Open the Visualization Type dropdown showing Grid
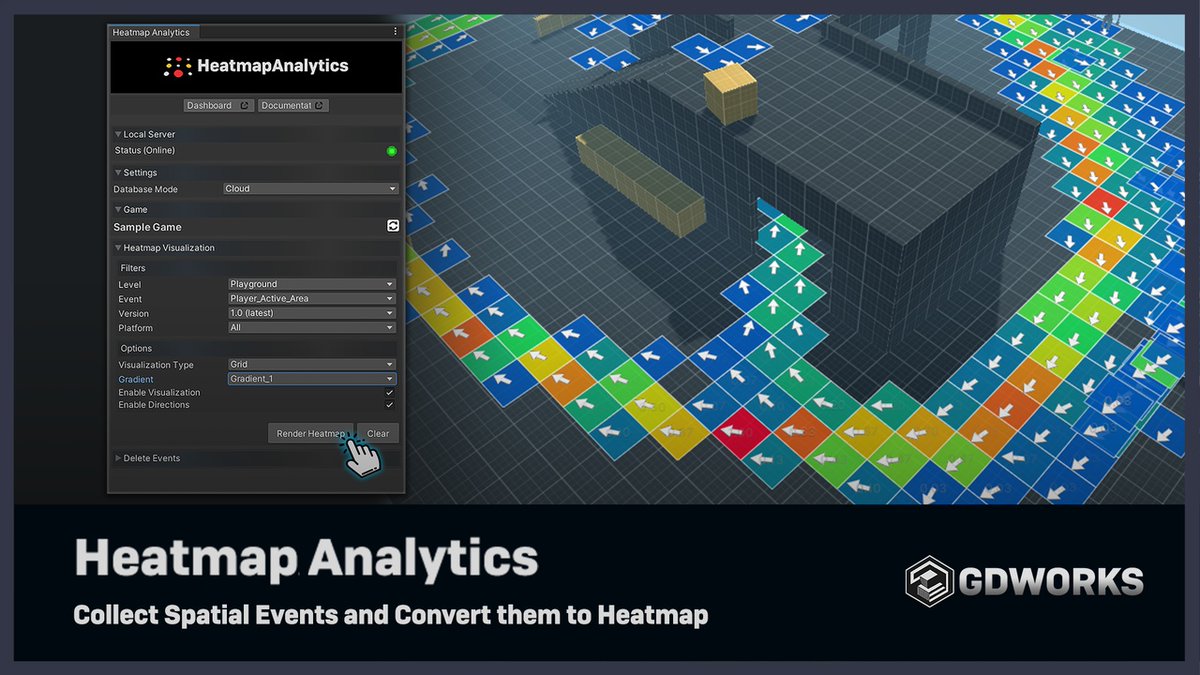The image size is (1200, 675). click(x=312, y=365)
